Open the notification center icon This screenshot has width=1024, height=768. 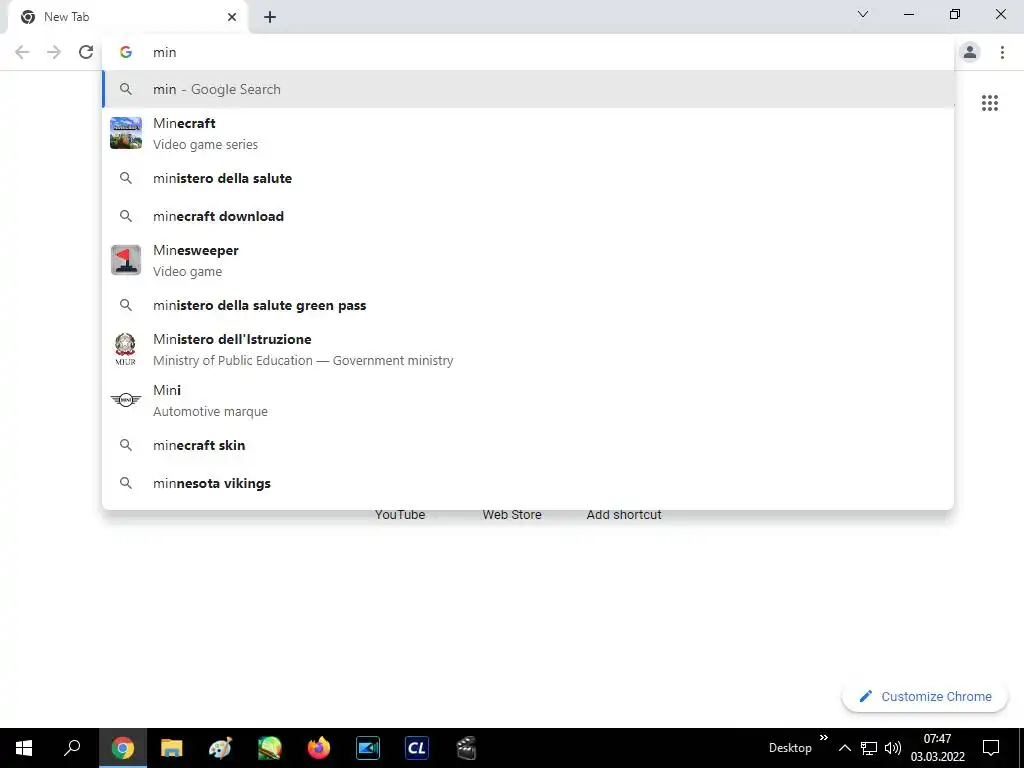coord(991,748)
